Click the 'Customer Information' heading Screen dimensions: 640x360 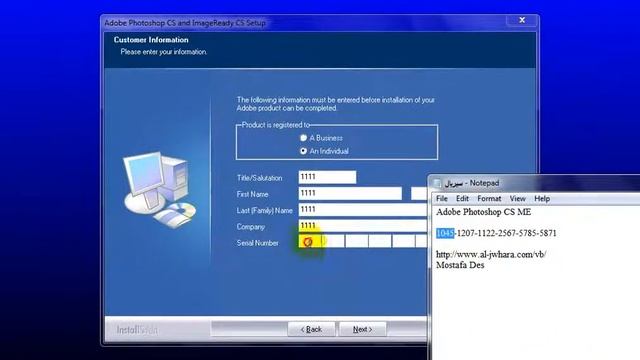(151, 40)
